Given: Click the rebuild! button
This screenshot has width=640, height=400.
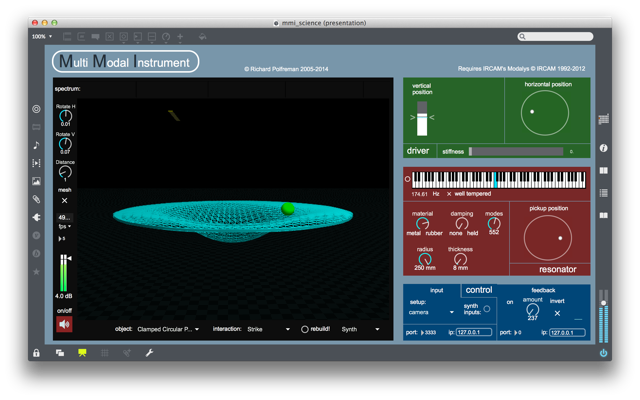Looking at the screenshot, I should (316, 329).
